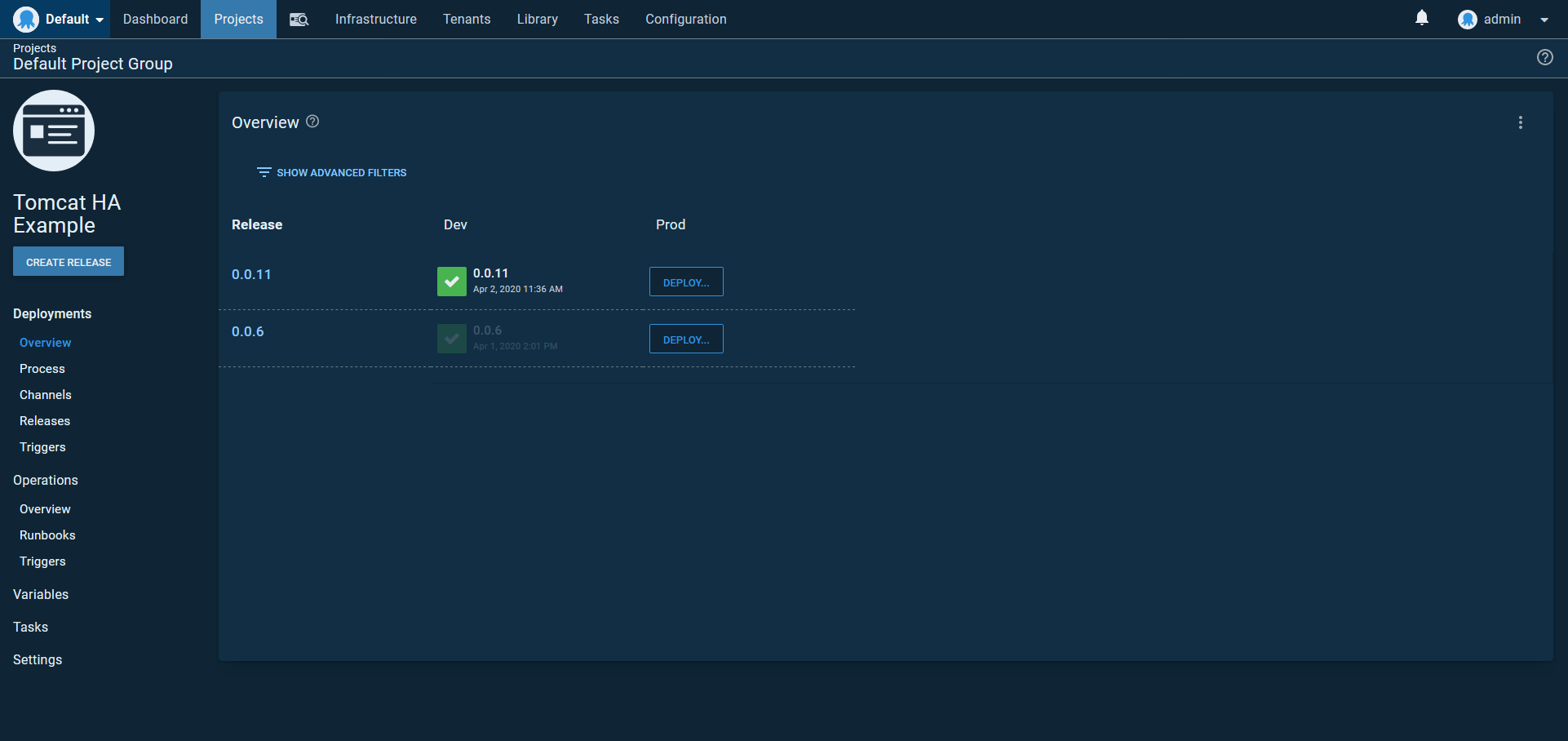Open release 0.0.11 link
Image resolution: width=1568 pixels, height=741 pixels.
(251, 275)
